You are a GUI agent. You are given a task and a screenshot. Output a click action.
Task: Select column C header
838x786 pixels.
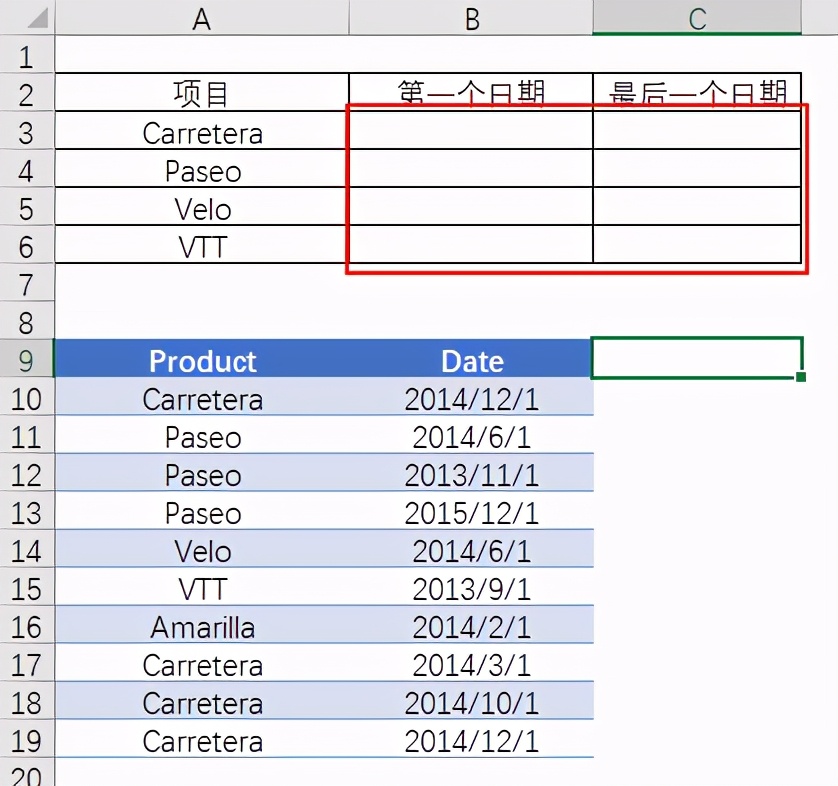coord(697,18)
